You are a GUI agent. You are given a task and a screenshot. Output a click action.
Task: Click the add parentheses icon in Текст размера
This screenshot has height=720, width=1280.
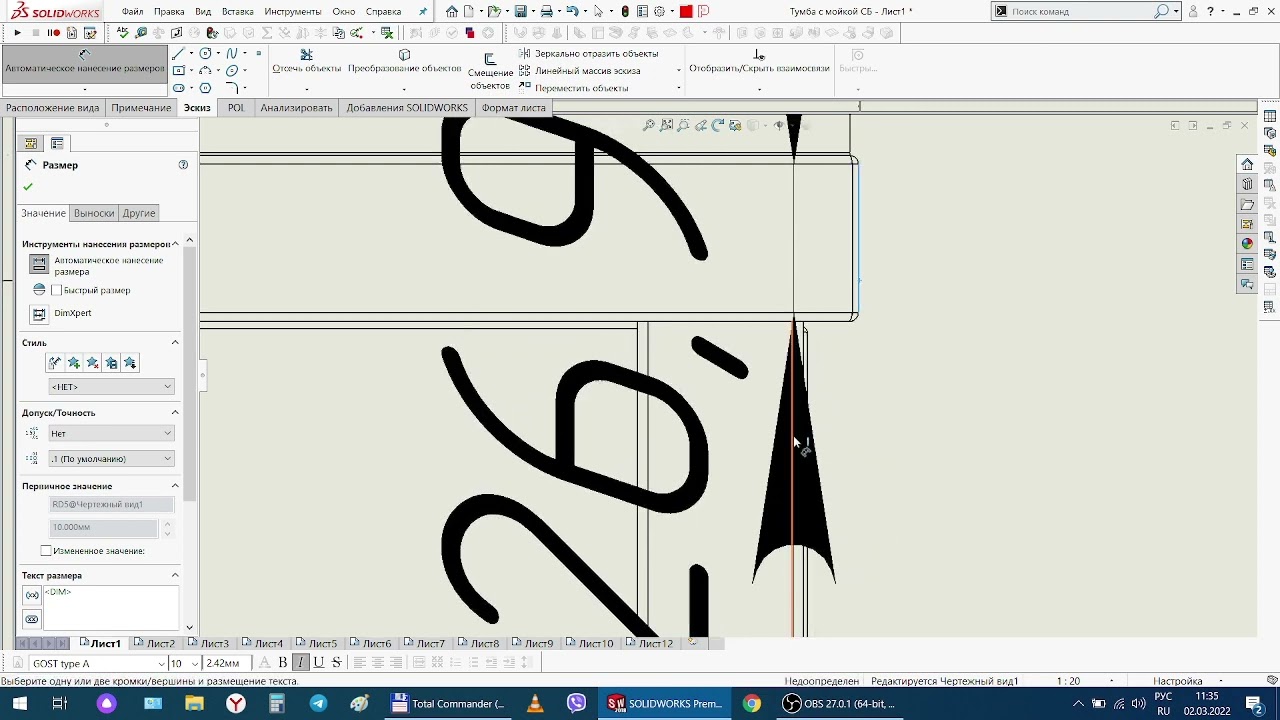32,595
